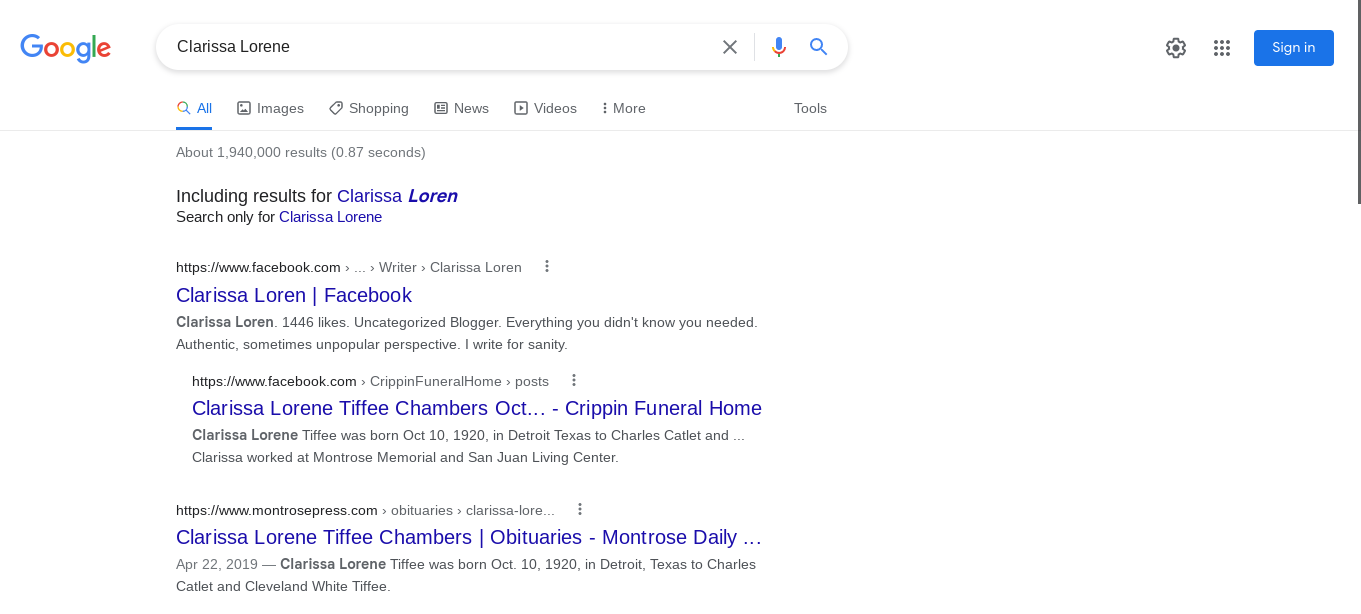Viewport: 1361px width, 614px height.
Task: Click the magnifying glass search button
Action: click(819, 47)
